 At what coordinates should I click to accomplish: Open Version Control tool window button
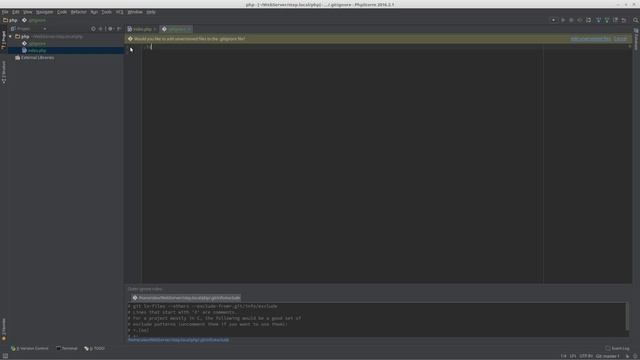[x=30, y=349]
